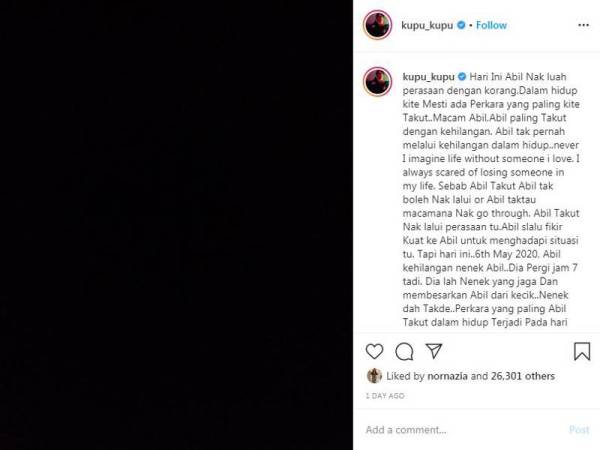Open comments with the speech bubble icon
The width and height of the screenshot is (600, 450).
404,352
